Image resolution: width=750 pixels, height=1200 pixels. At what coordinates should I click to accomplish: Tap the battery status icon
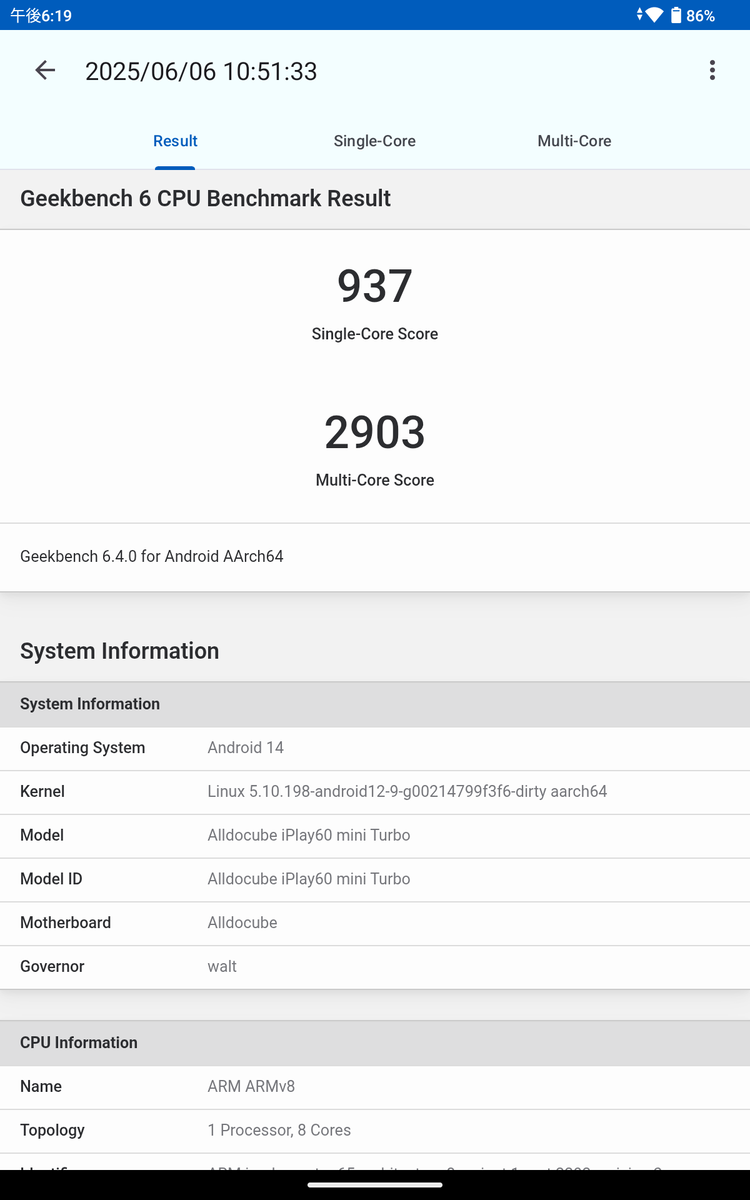coord(676,15)
